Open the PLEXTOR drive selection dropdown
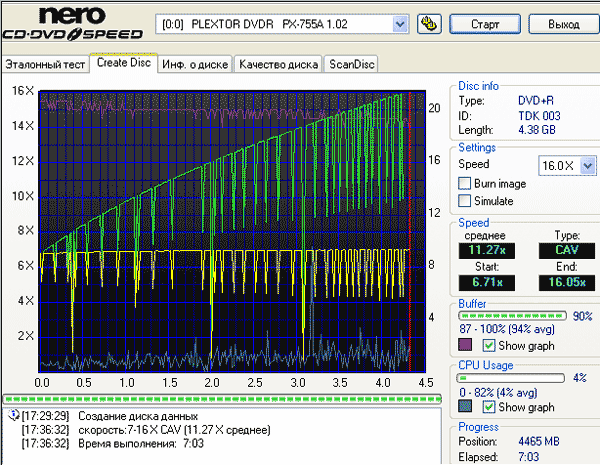This screenshot has width=600, height=465. 400,24
